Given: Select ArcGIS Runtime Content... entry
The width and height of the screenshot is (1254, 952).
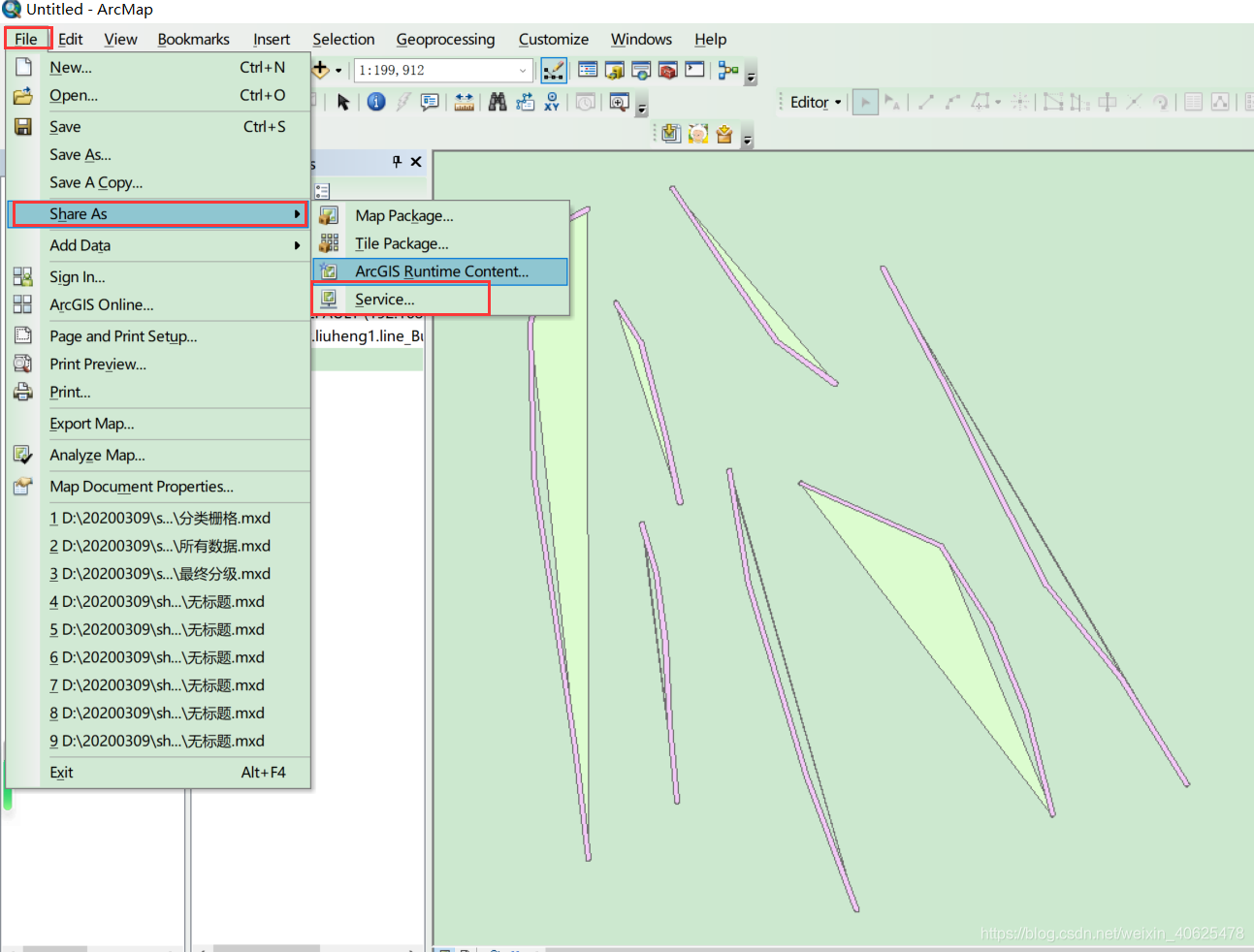Looking at the screenshot, I should tap(440, 271).
